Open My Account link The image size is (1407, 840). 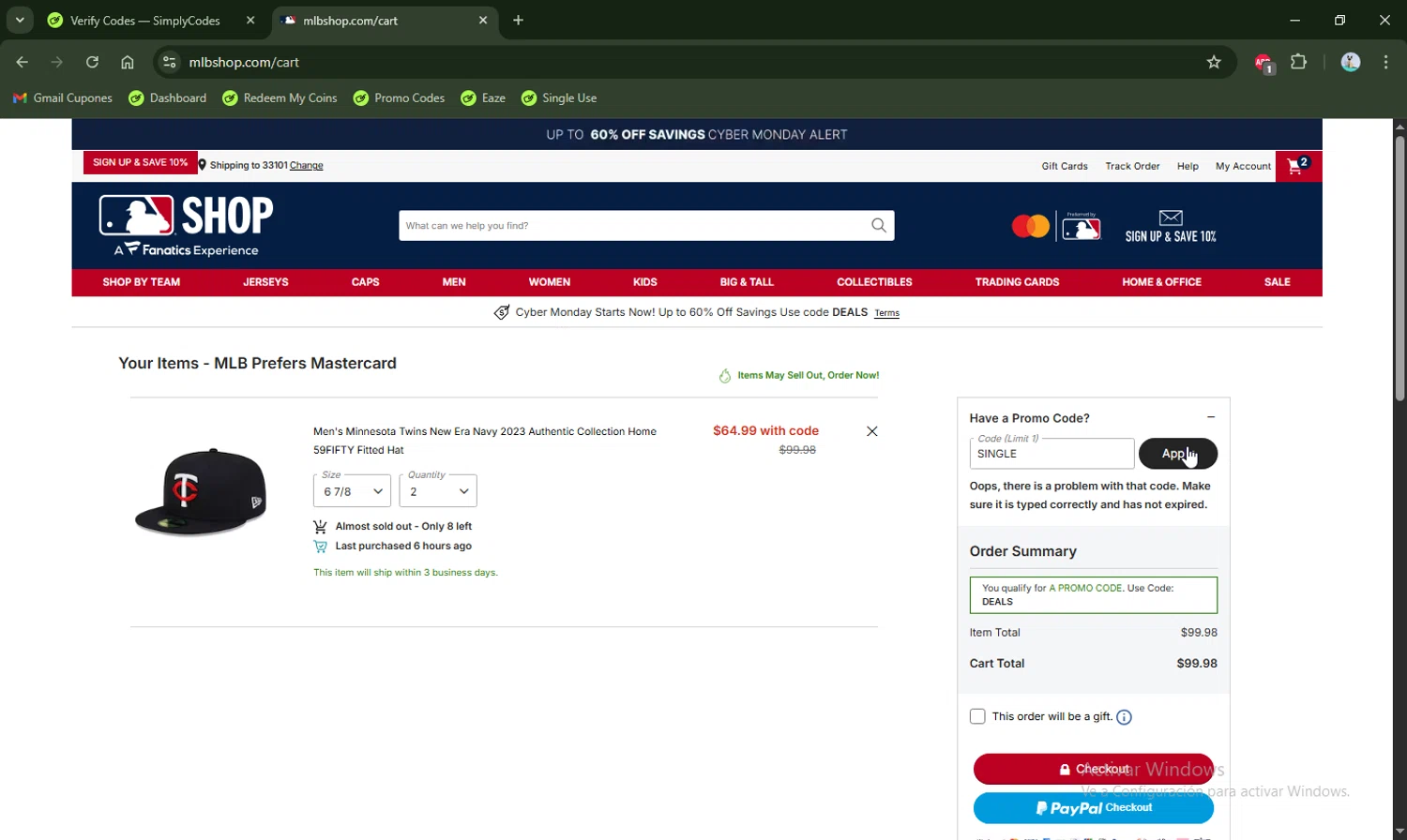[1243, 166]
